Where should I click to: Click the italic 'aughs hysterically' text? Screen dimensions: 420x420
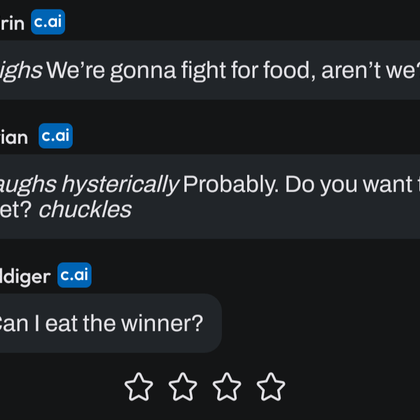point(89,185)
